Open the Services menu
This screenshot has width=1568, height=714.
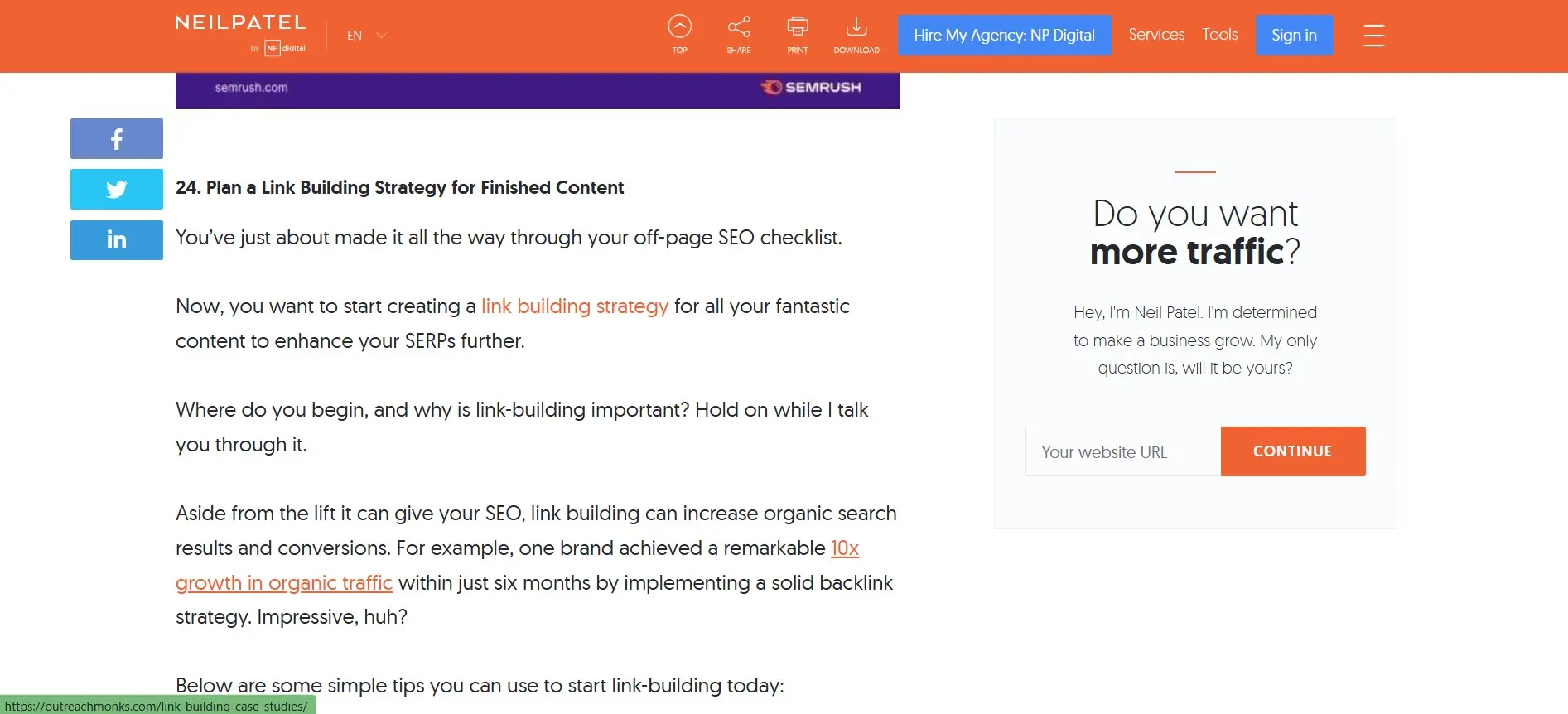[1156, 35]
